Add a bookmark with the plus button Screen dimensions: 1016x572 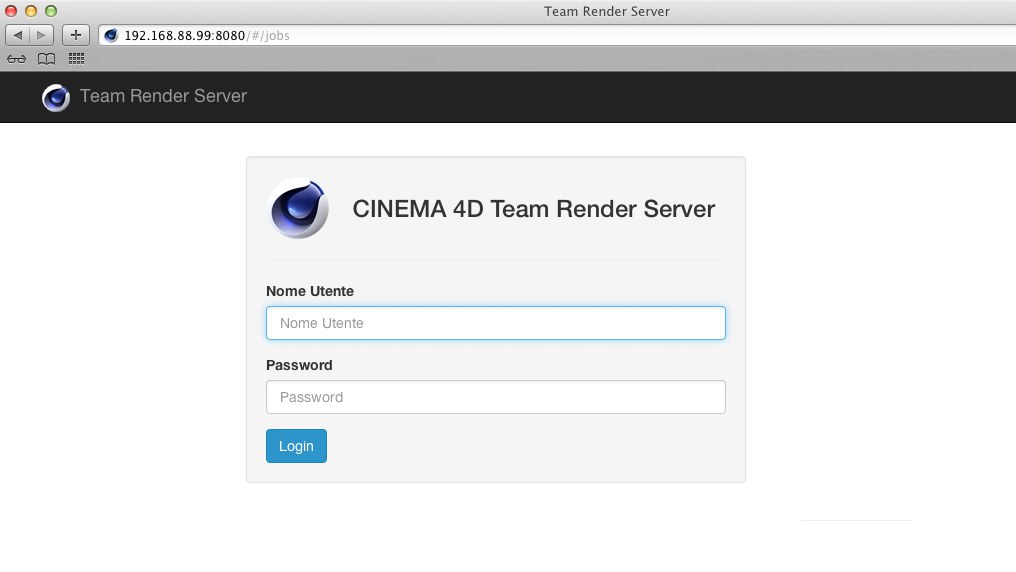click(x=76, y=35)
